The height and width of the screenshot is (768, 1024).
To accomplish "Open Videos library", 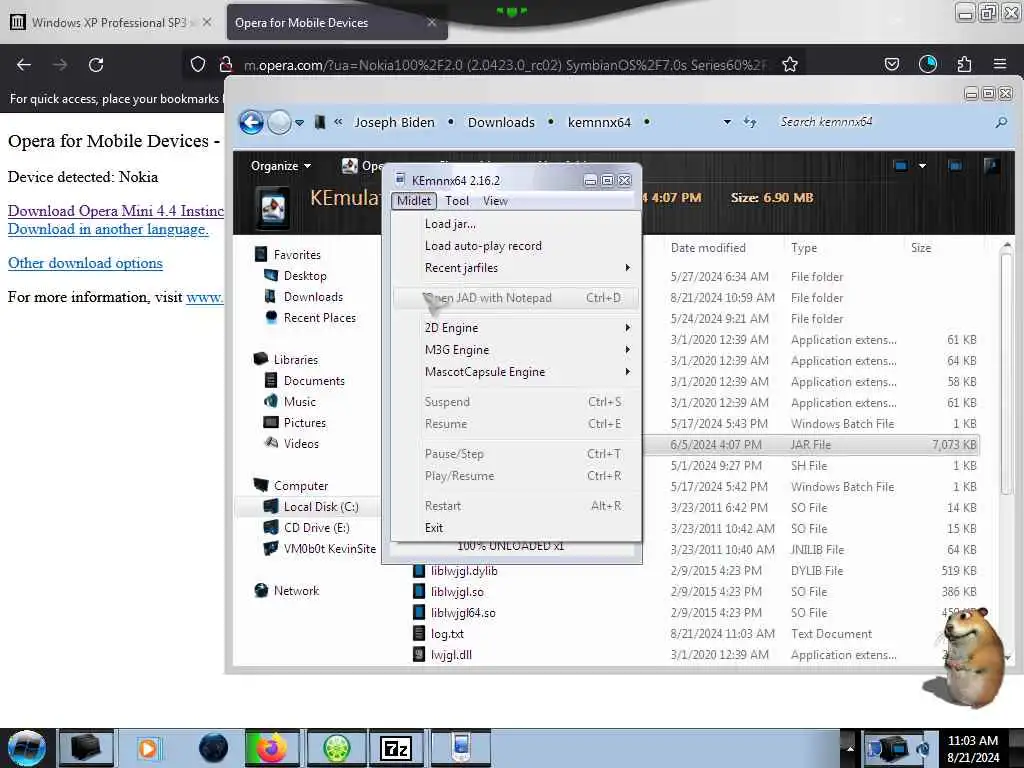I will 301,443.
